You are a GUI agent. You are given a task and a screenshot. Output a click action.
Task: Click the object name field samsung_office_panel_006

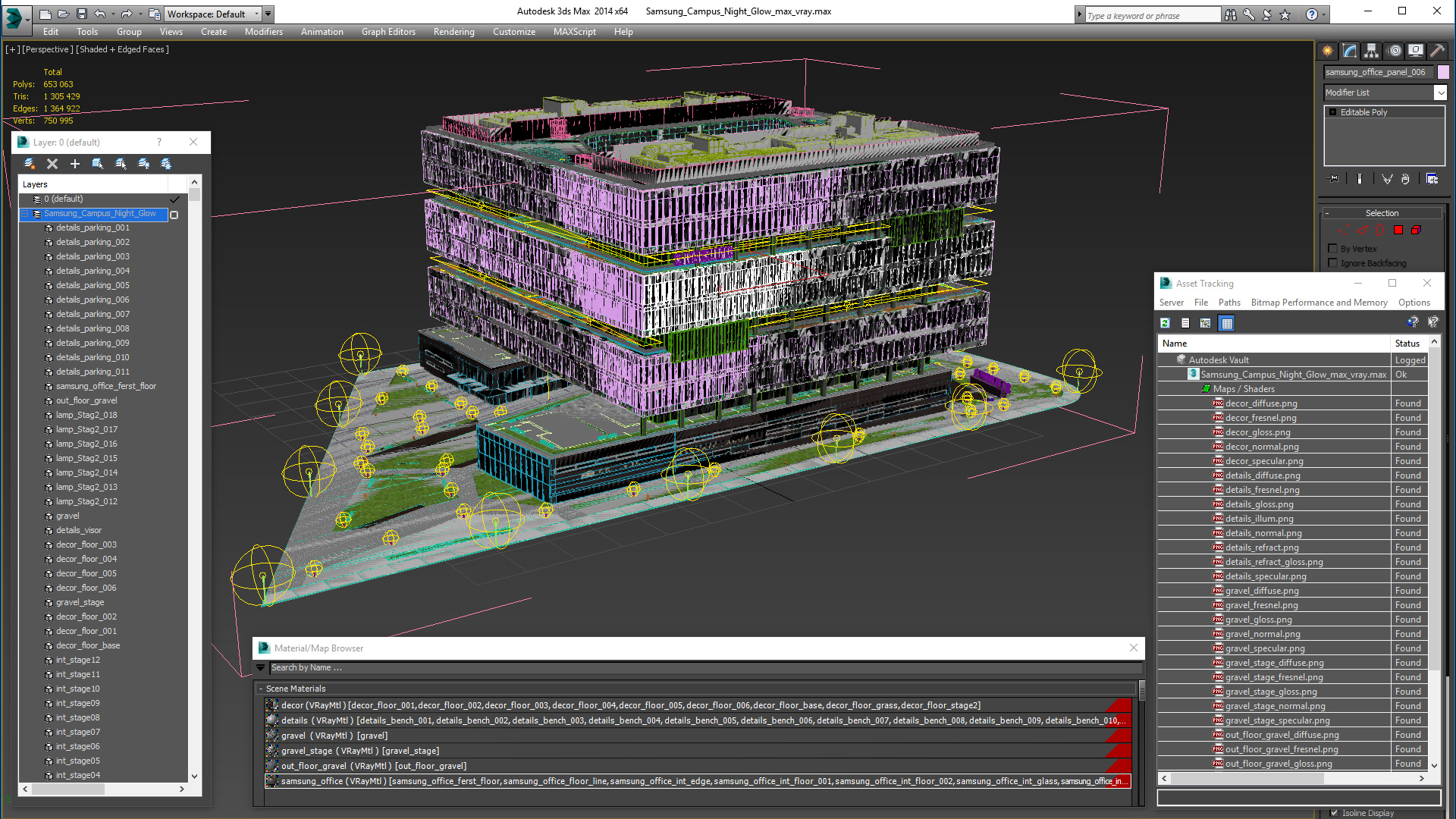1379,72
